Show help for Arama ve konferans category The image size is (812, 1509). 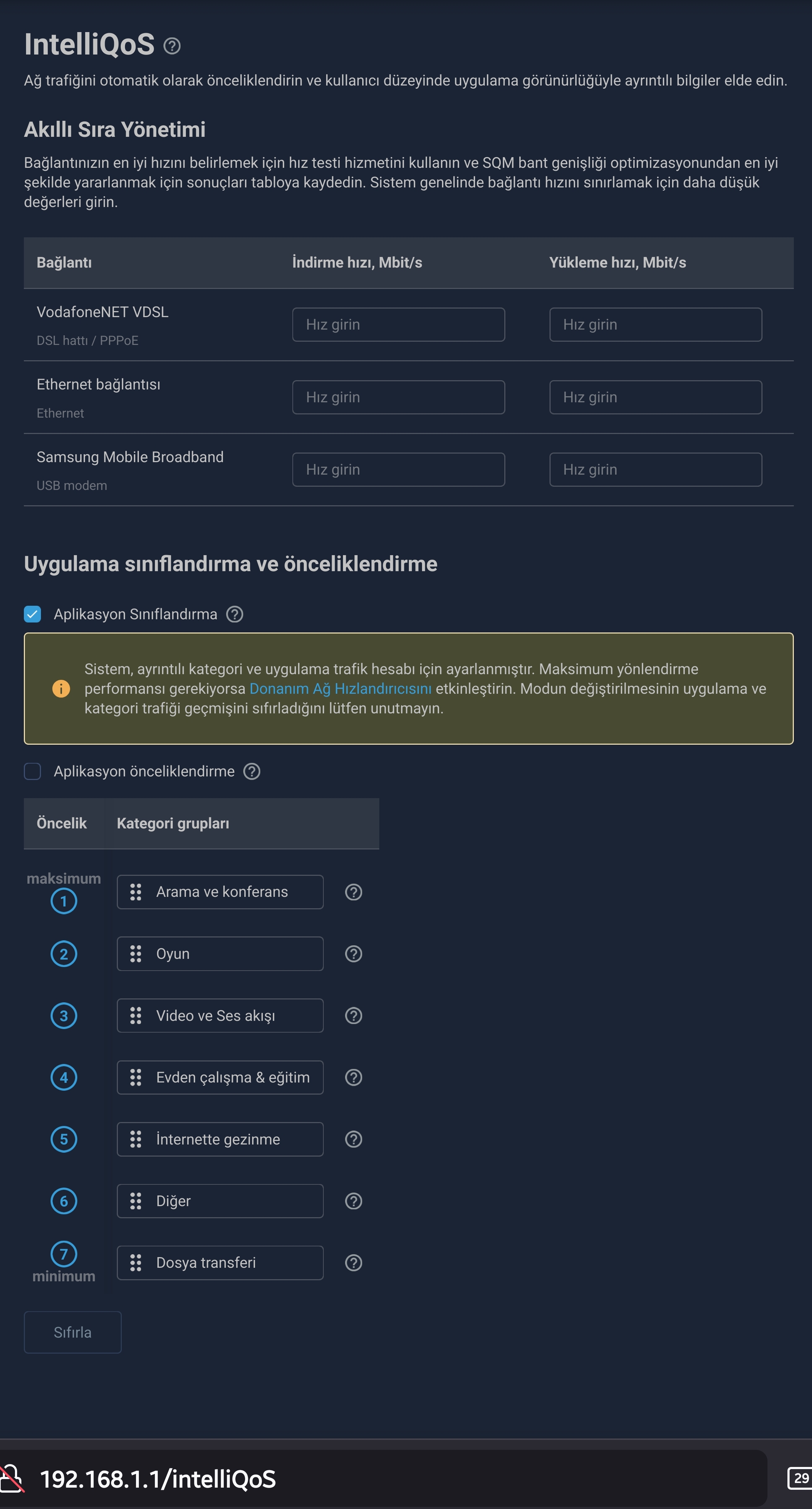pos(354,892)
